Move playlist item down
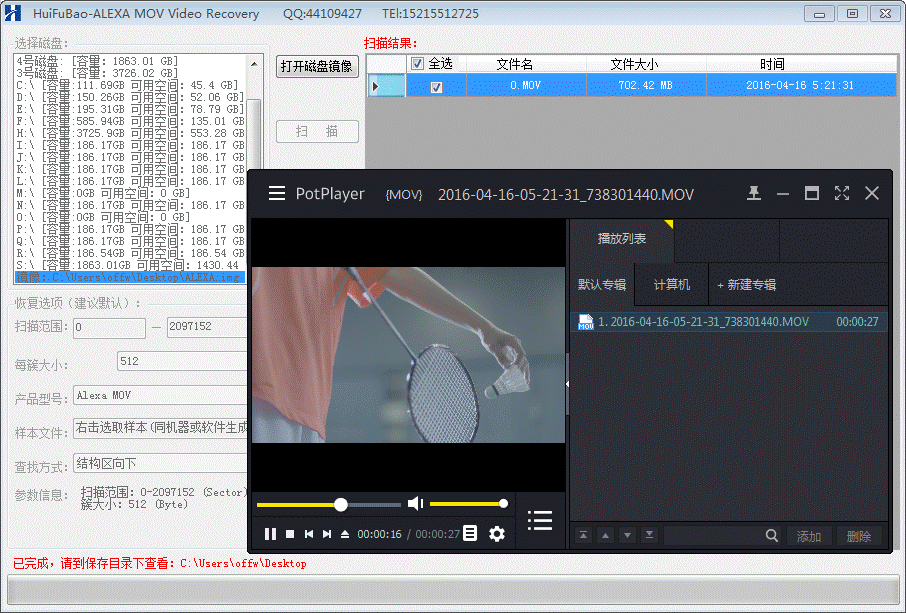The width and height of the screenshot is (906, 613). 627,536
